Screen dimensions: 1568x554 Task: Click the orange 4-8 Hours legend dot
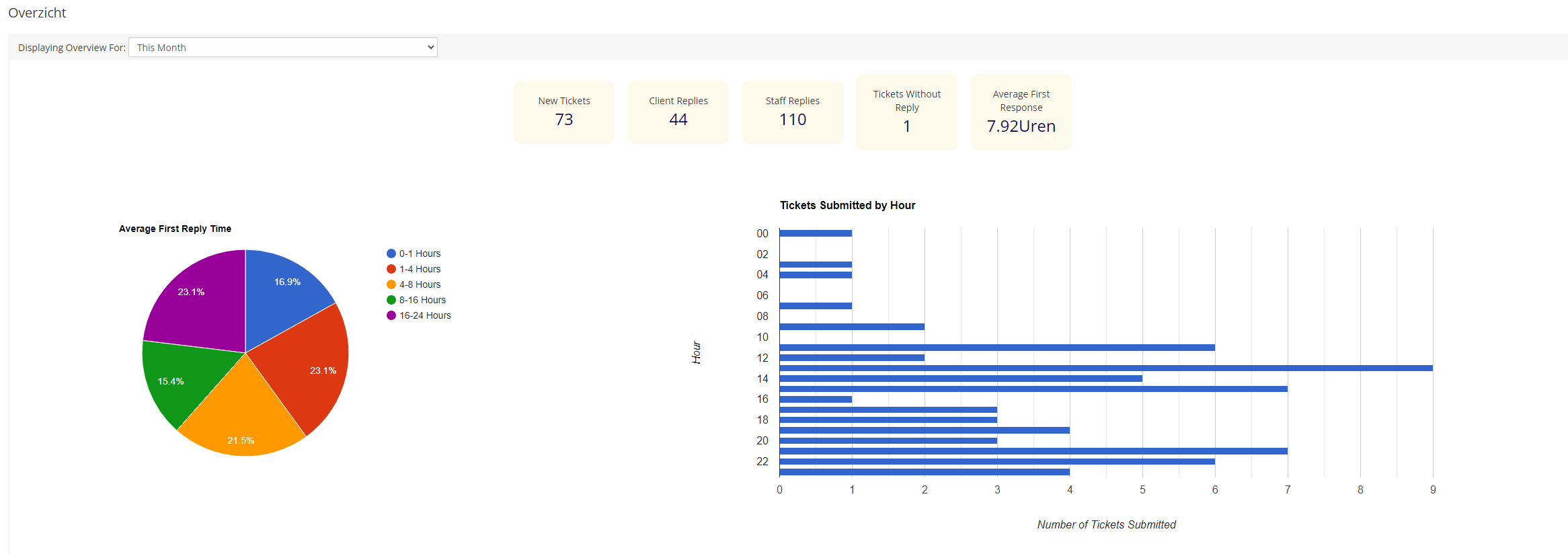point(391,284)
